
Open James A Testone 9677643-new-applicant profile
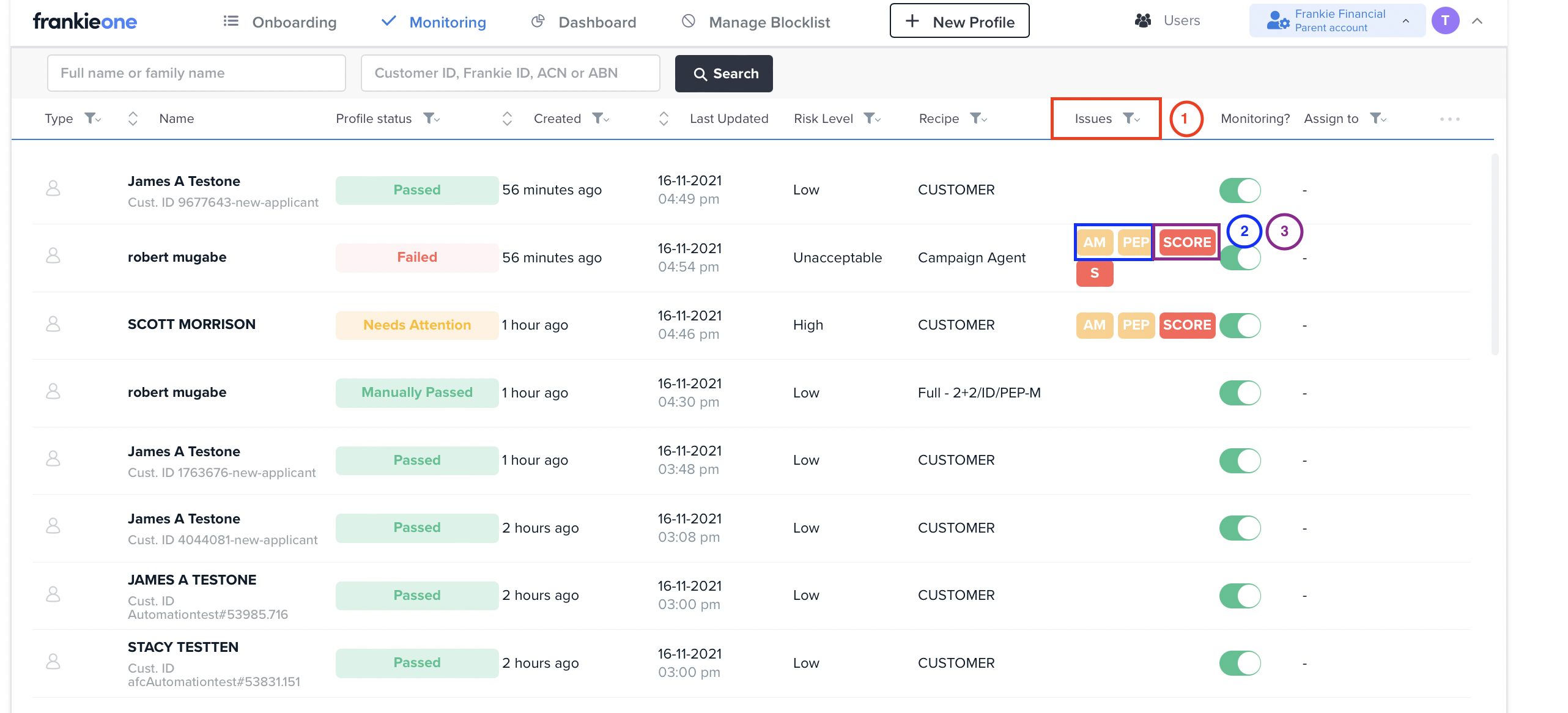coord(184,181)
